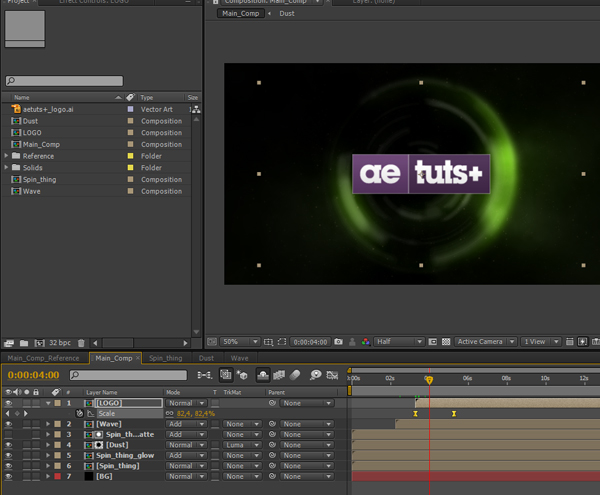Hide the Spin_thing_glow layer
This screenshot has height=495, width=600.
(x=8, y=455)
